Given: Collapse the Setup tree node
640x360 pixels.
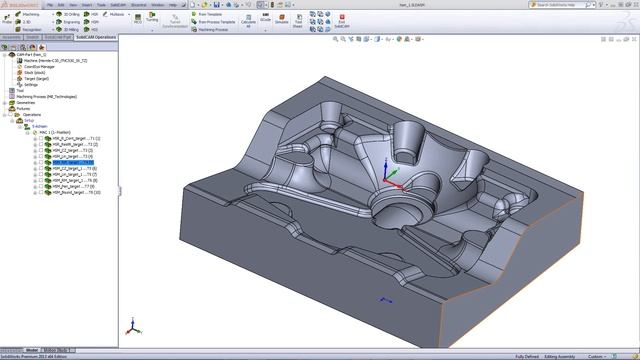Looking at the screenshot, I should [x=12, y=121].
